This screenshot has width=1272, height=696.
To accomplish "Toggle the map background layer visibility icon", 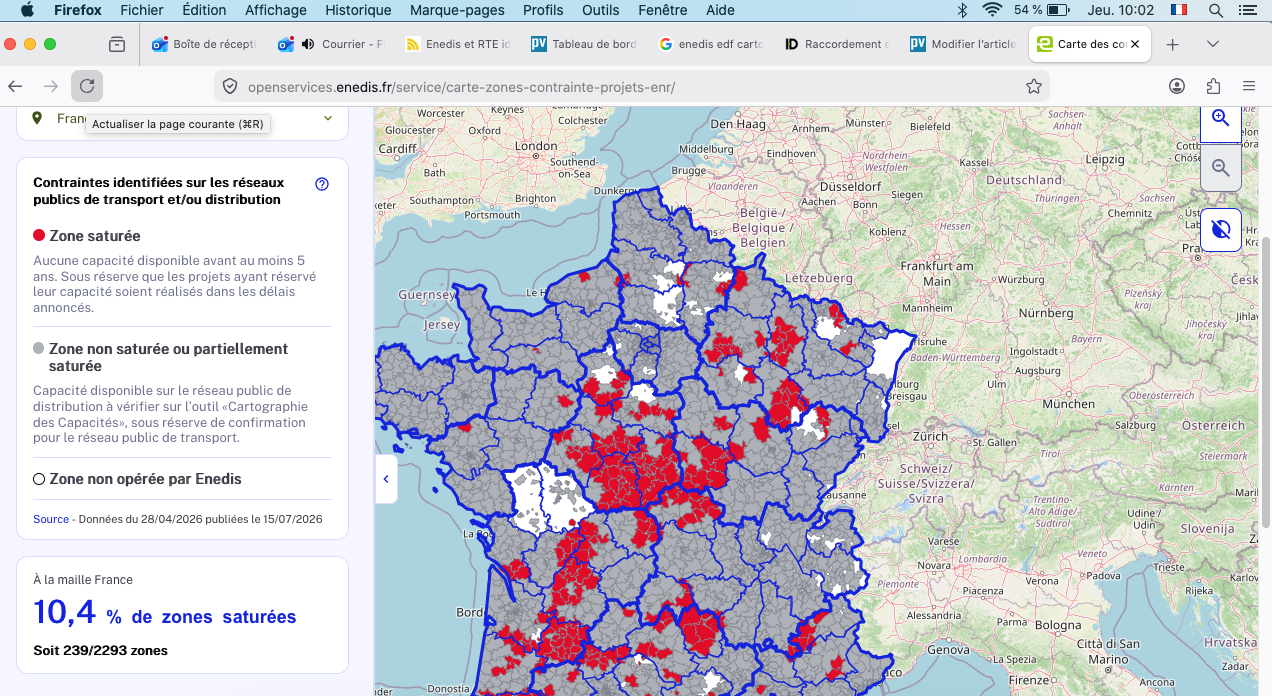I will (1220, 230).
